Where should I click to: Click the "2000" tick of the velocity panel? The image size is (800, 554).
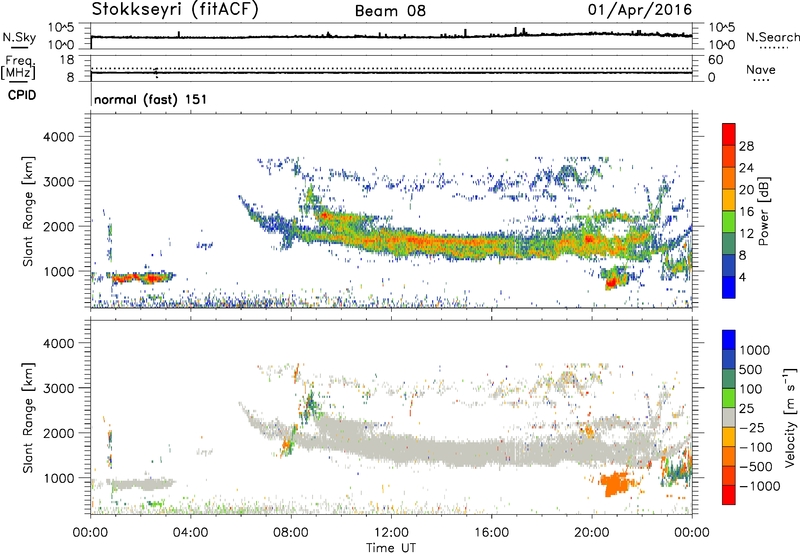(x=58, y=433)
